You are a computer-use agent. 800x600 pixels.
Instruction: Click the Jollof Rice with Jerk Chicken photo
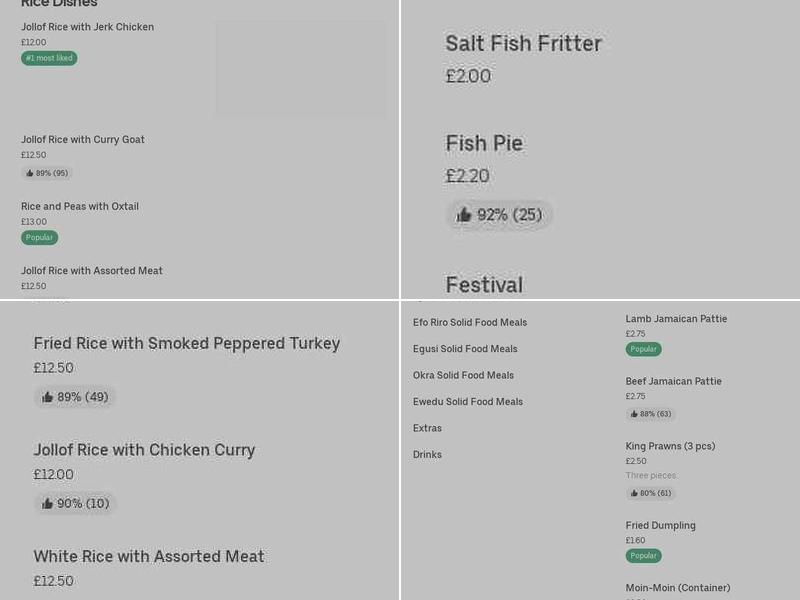[x=300, y=69]
